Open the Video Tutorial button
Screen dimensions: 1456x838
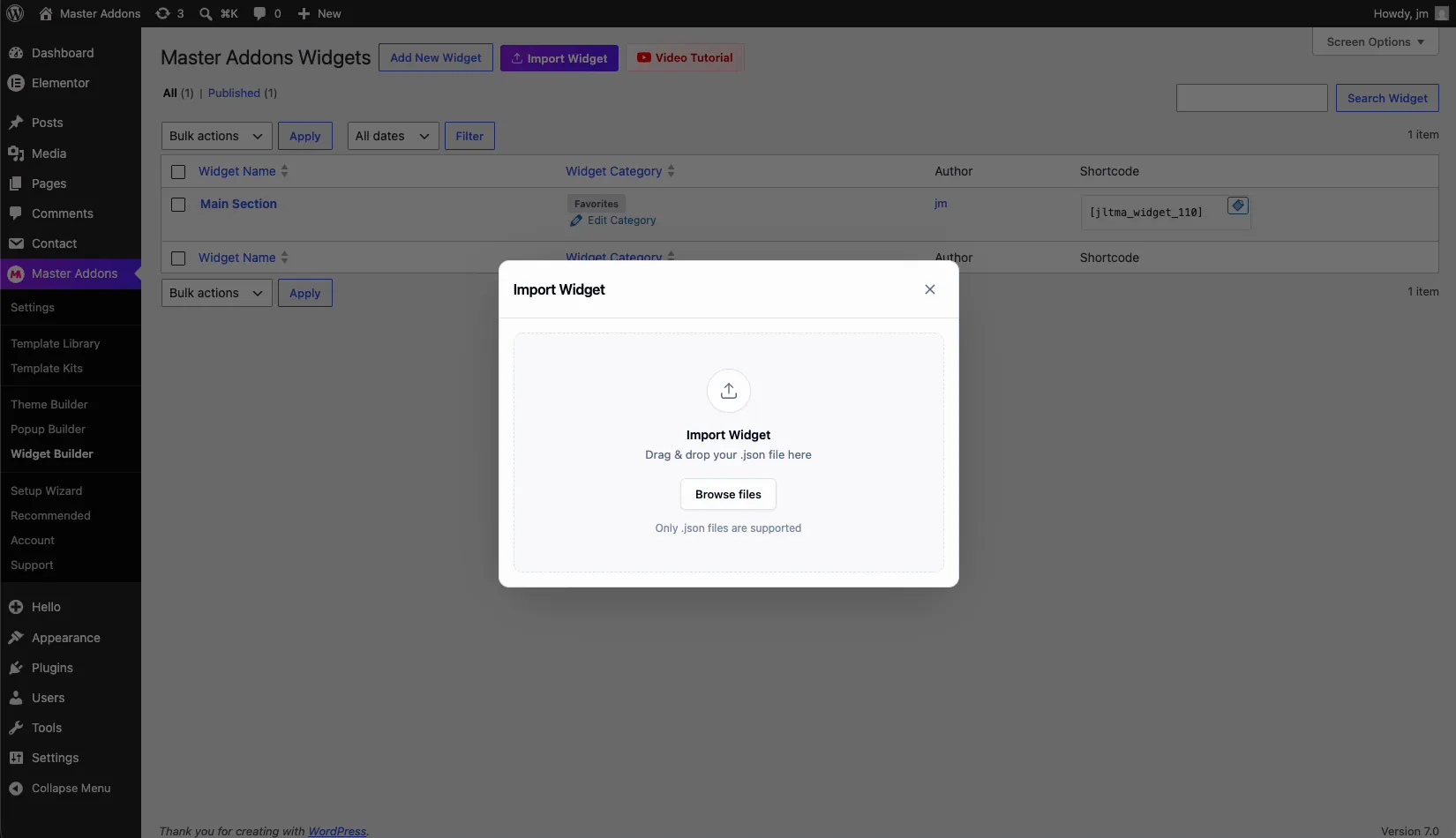(685, 57)
